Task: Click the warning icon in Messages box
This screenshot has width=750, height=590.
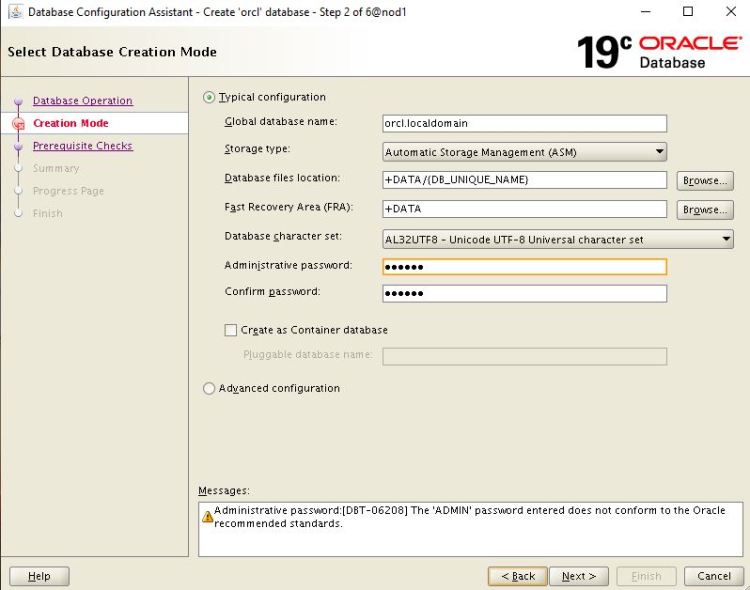Action: click(207, 517)
